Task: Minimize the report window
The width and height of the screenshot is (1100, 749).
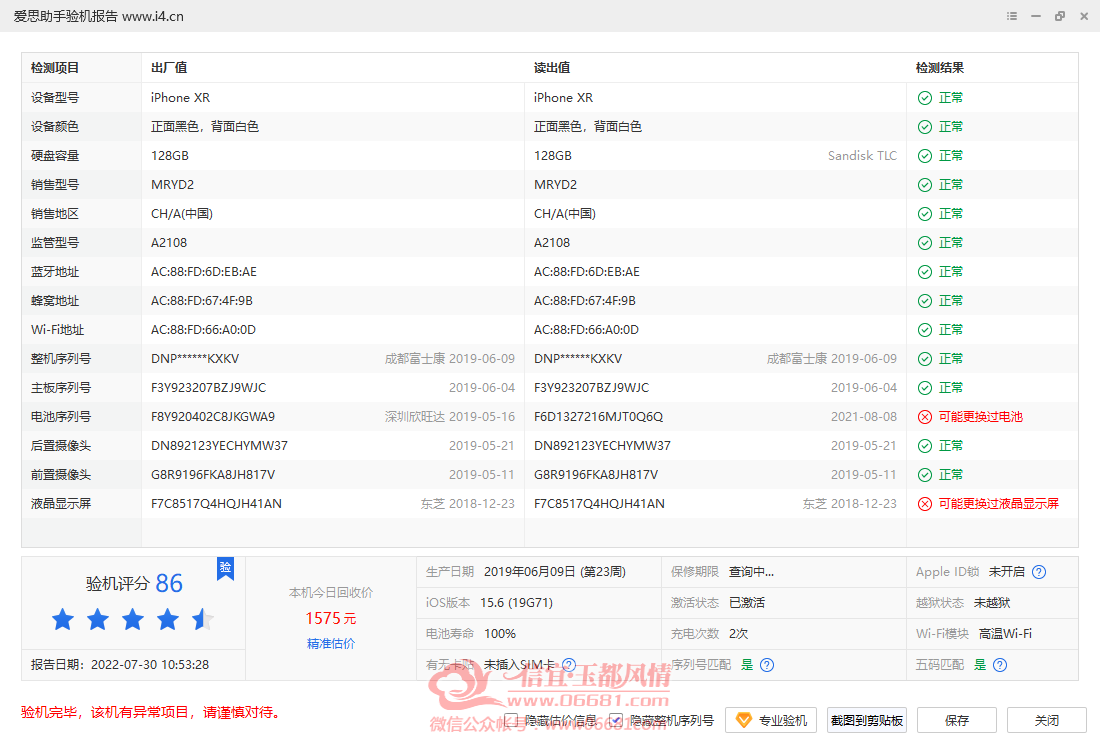Action: point(1035,16)
